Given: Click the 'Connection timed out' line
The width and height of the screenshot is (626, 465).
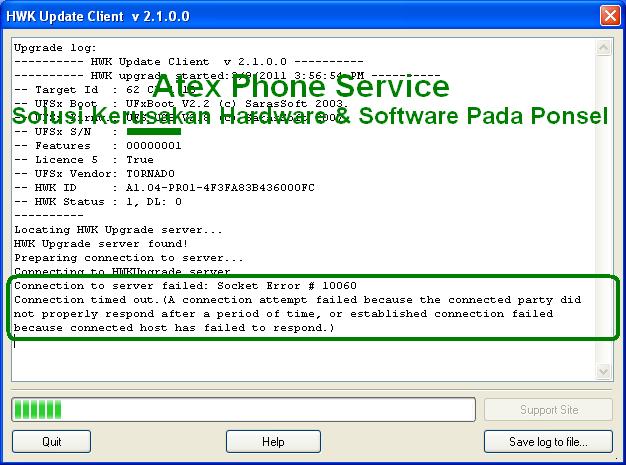Looking at the screenshot, I should pos(297,300).
